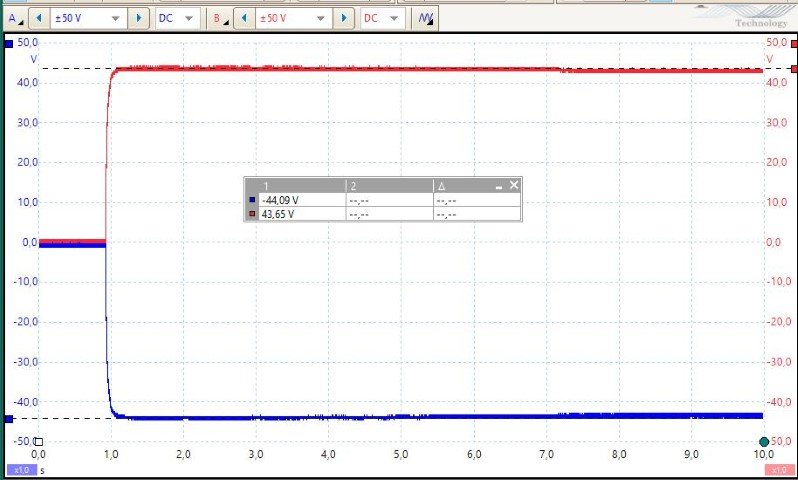
Task: Increase Channel B input range
Action: 344,19
